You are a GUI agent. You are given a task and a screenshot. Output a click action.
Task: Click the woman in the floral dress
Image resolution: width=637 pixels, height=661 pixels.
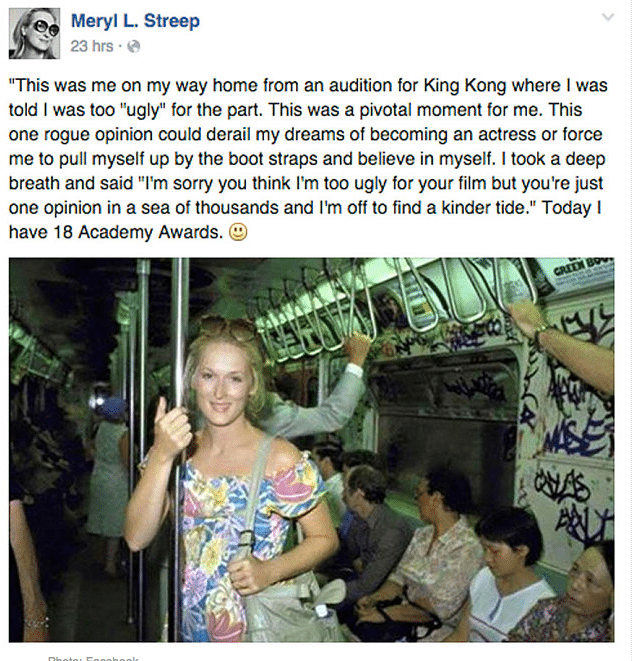pyautogui.click(x=228, y=485)
